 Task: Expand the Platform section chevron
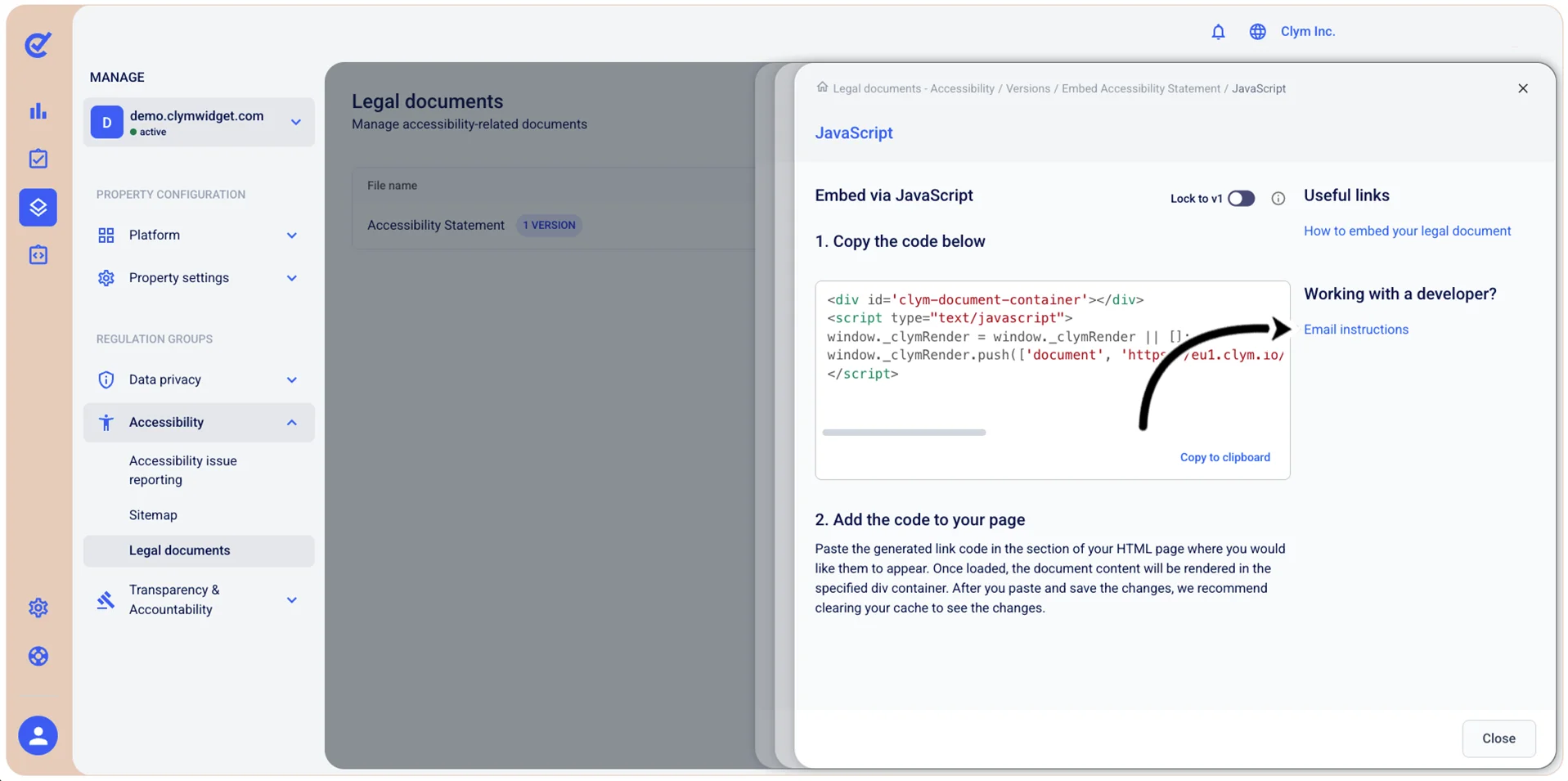coord(292,236)
